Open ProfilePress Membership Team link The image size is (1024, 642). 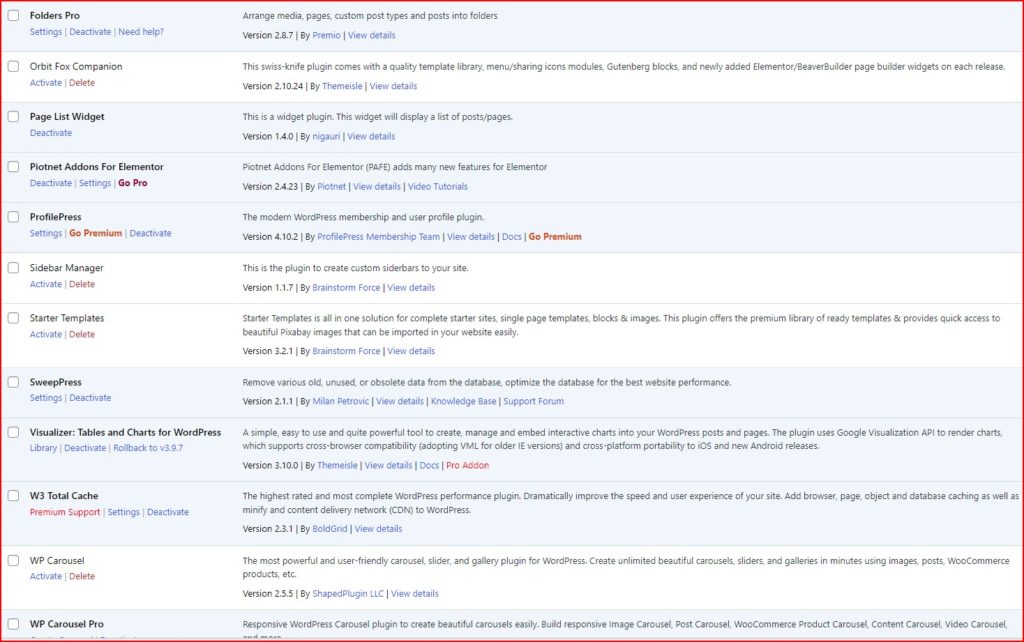point(379,236)
